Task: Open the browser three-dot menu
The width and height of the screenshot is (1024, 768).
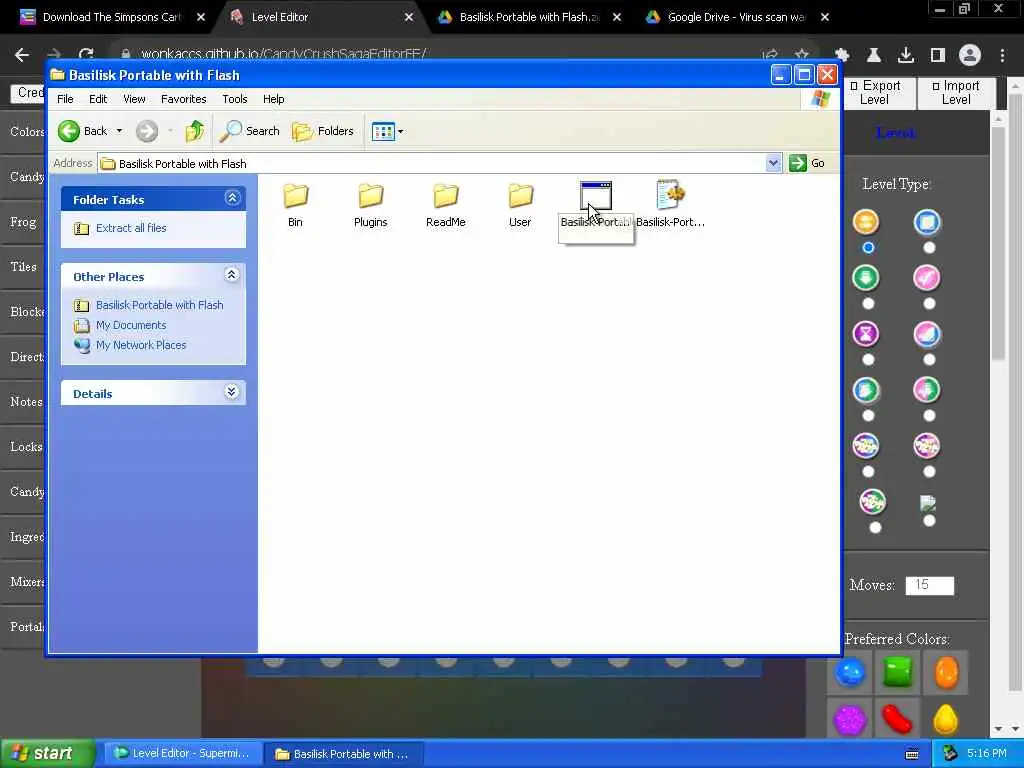Action: point(1002,55)
